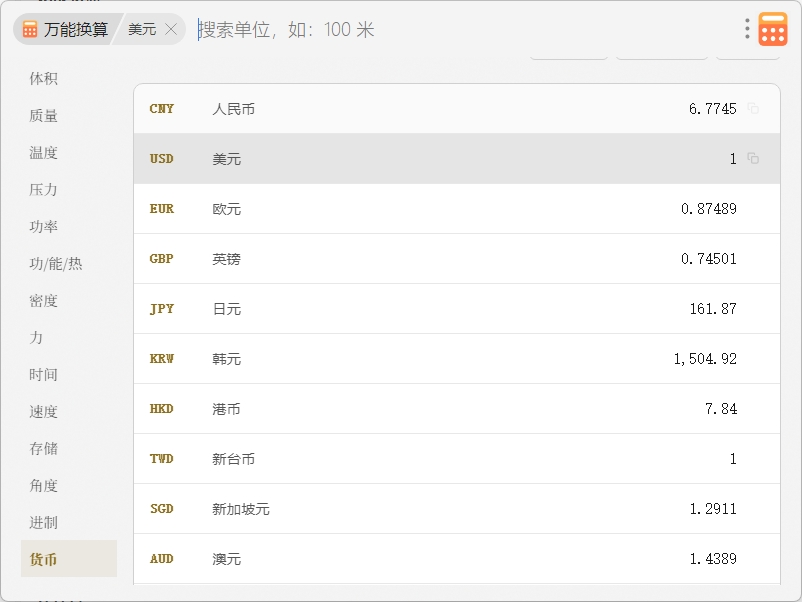Click the AUD value 1.4389
The height and width of the screenshot is (602, 802).
click(x=713, y=559)
